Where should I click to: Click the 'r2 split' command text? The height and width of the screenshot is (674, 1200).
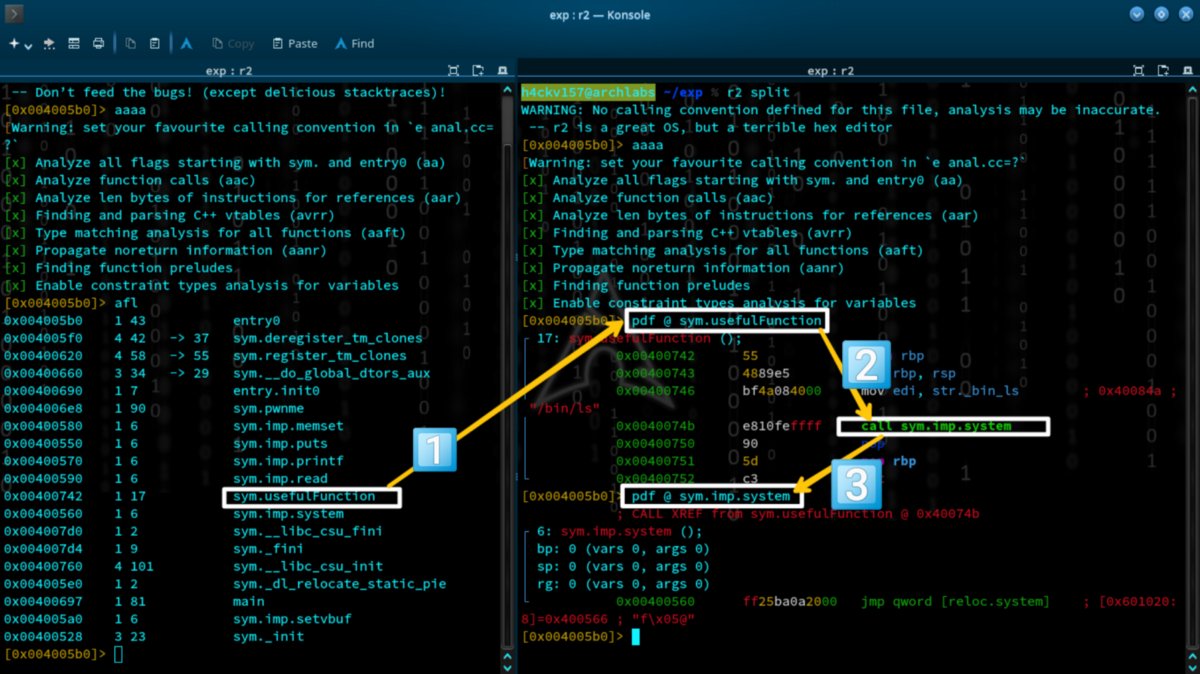(x=757, y=92)
